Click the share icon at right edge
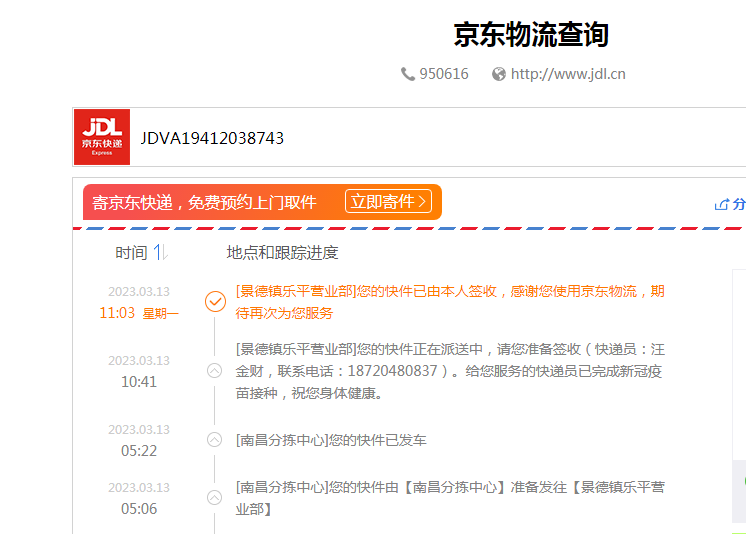 [x=721, y=205]
